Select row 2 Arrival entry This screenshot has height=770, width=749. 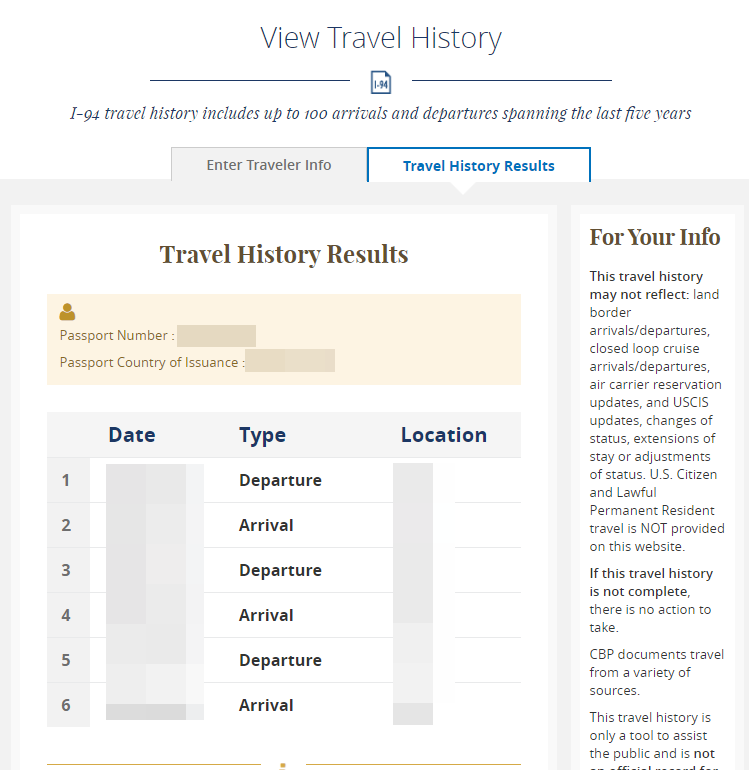266,525
